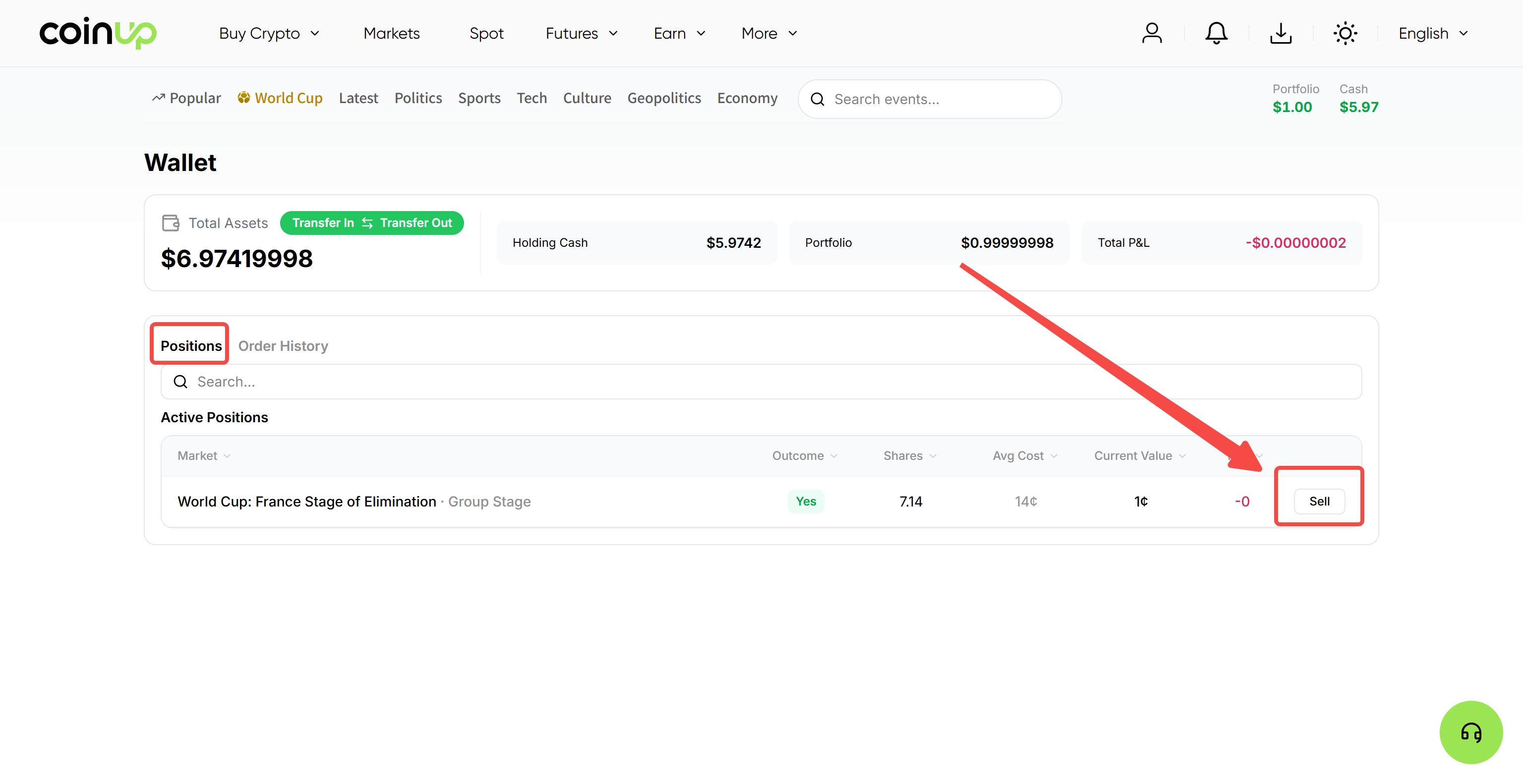This screenshot has width=1523, height=784.
Task: Click the 14¢ average cost value
Action: coord(1025,501)
